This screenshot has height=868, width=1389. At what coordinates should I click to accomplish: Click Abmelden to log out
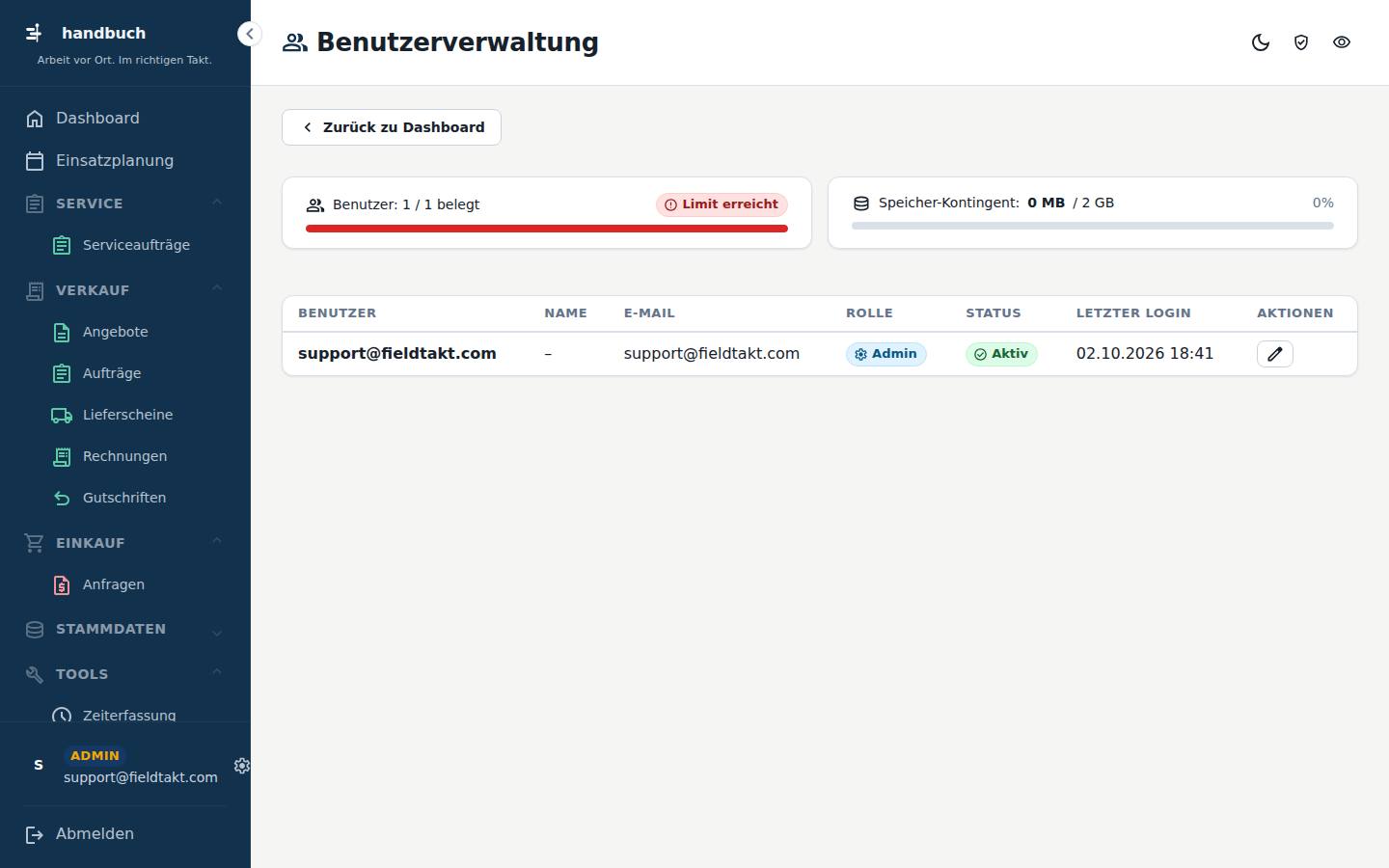pyautogui.click(x=125, y=834)
